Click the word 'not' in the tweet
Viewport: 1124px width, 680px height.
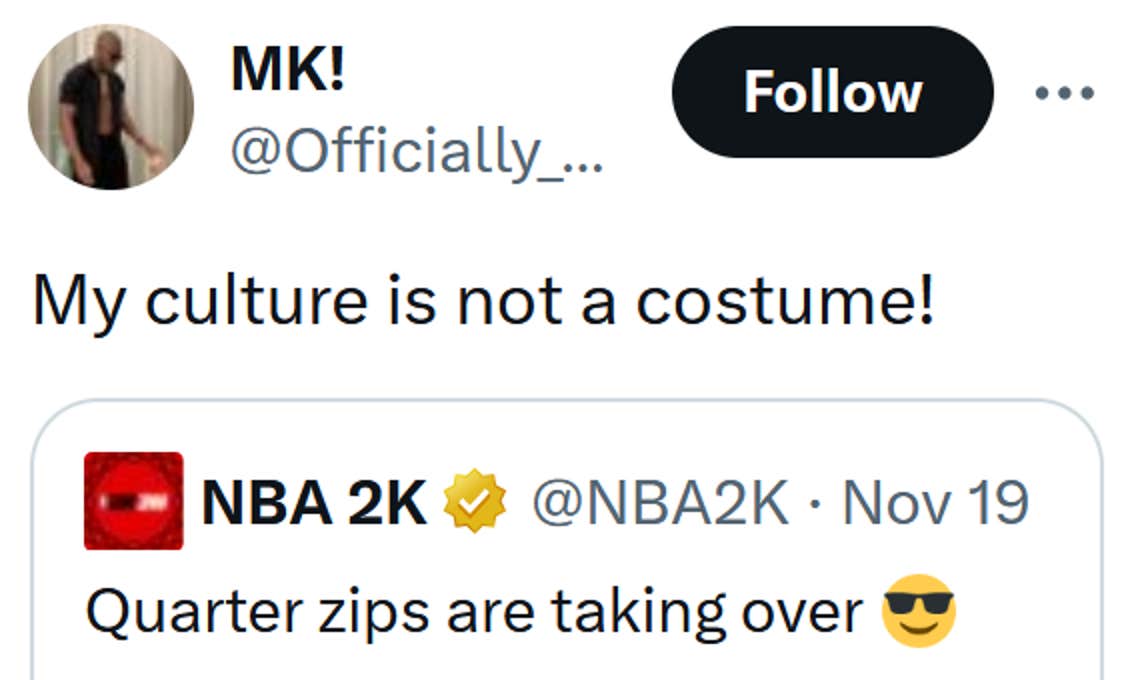click(512, 300)
